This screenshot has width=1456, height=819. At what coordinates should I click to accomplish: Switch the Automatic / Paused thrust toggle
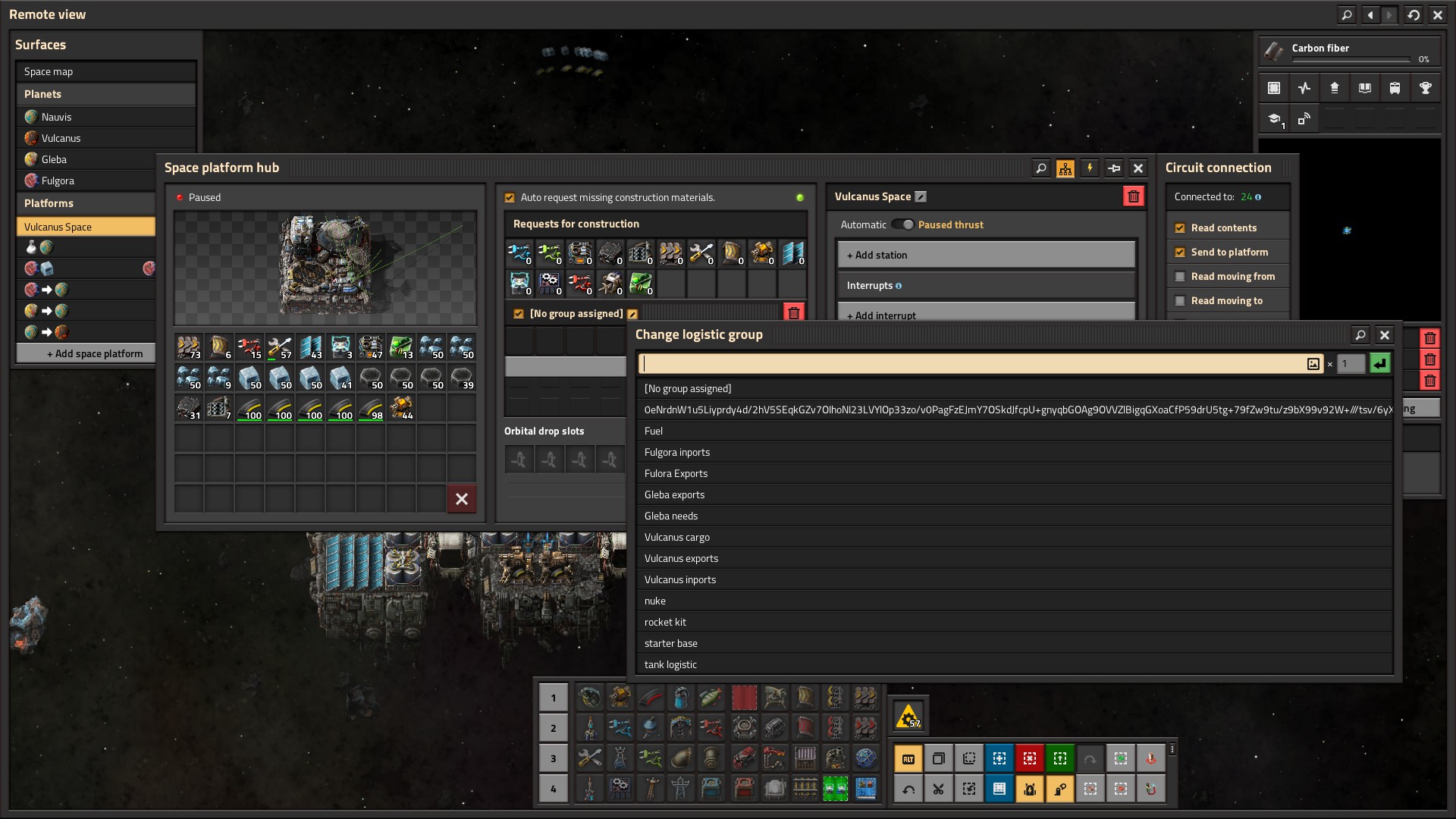[902, 224]
